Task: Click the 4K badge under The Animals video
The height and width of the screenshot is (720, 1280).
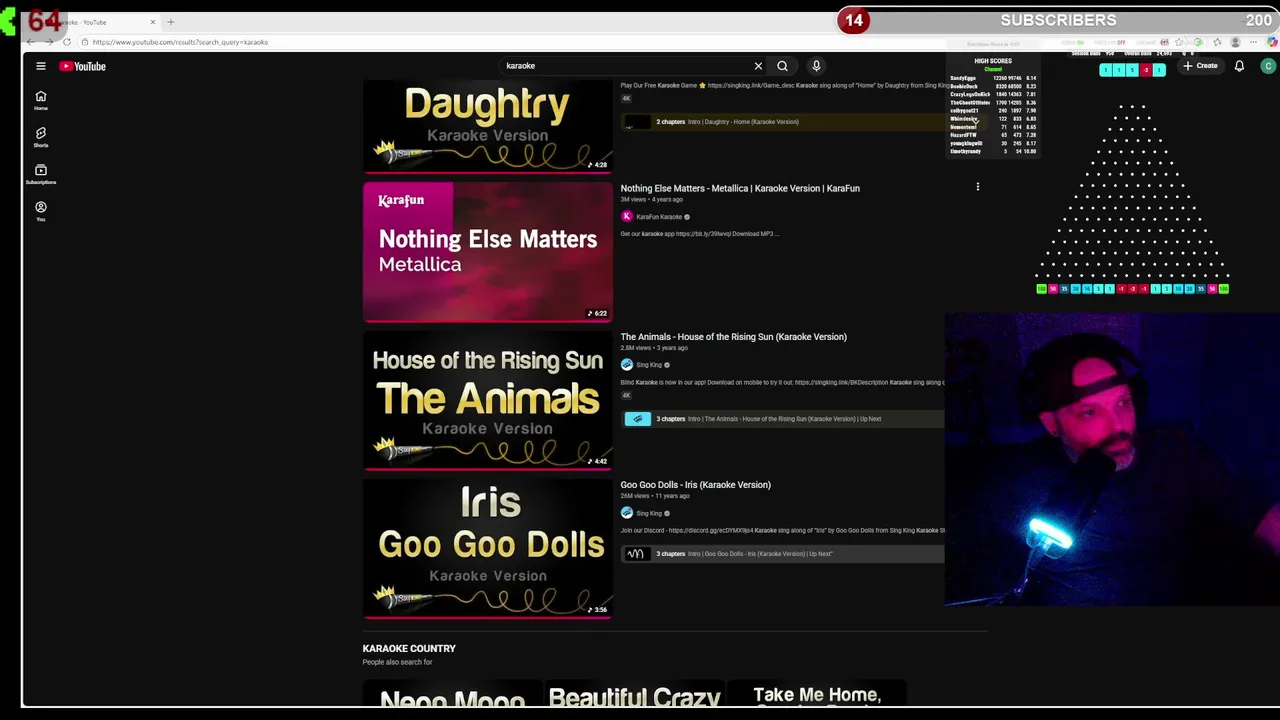Action: (626, 395)
